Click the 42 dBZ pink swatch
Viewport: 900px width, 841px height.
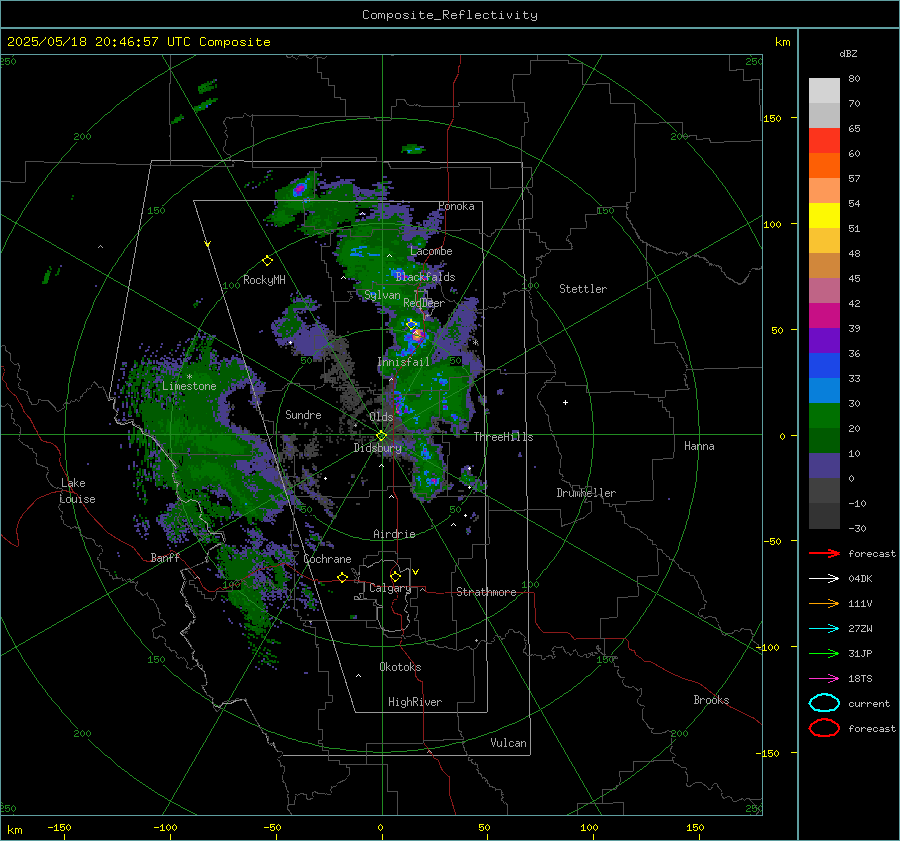coord(824,290)
